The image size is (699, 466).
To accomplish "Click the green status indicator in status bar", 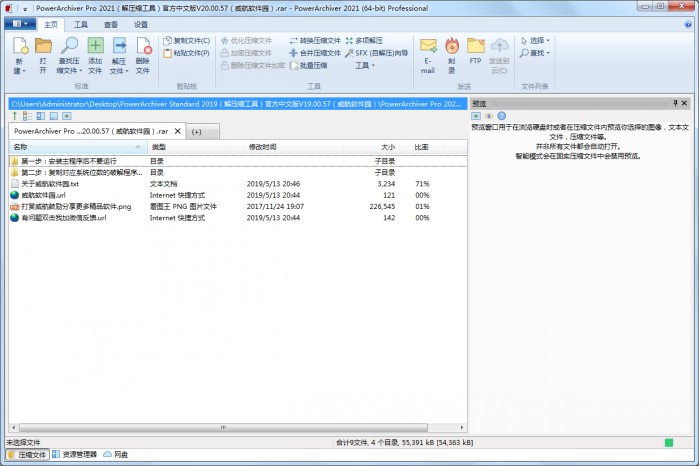I will 669,442.
